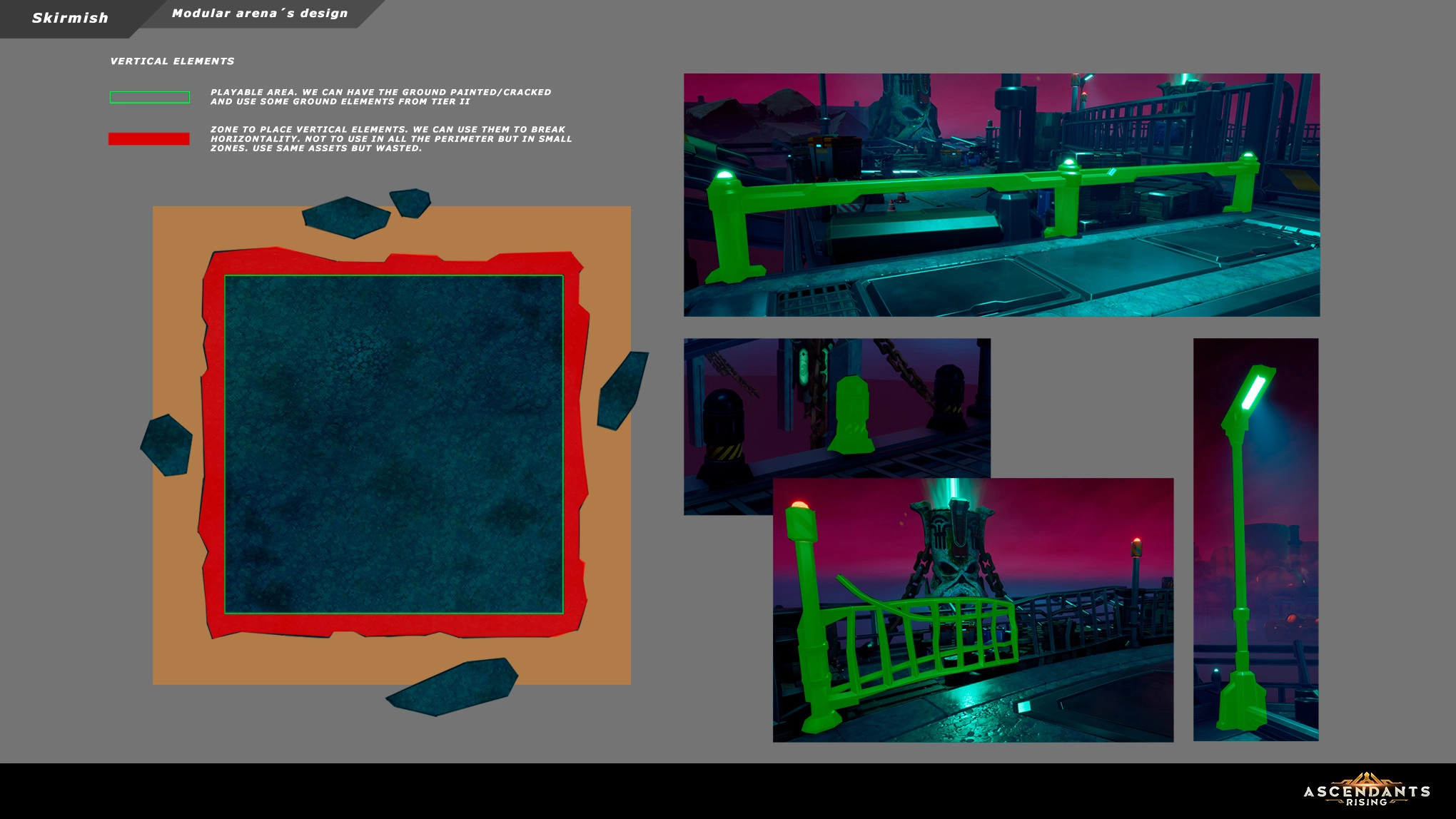Image resolution: width=1456 pixels, height=819 pixels.
Task: Click the vertical elements zone description text
Action: coord(390,139)
